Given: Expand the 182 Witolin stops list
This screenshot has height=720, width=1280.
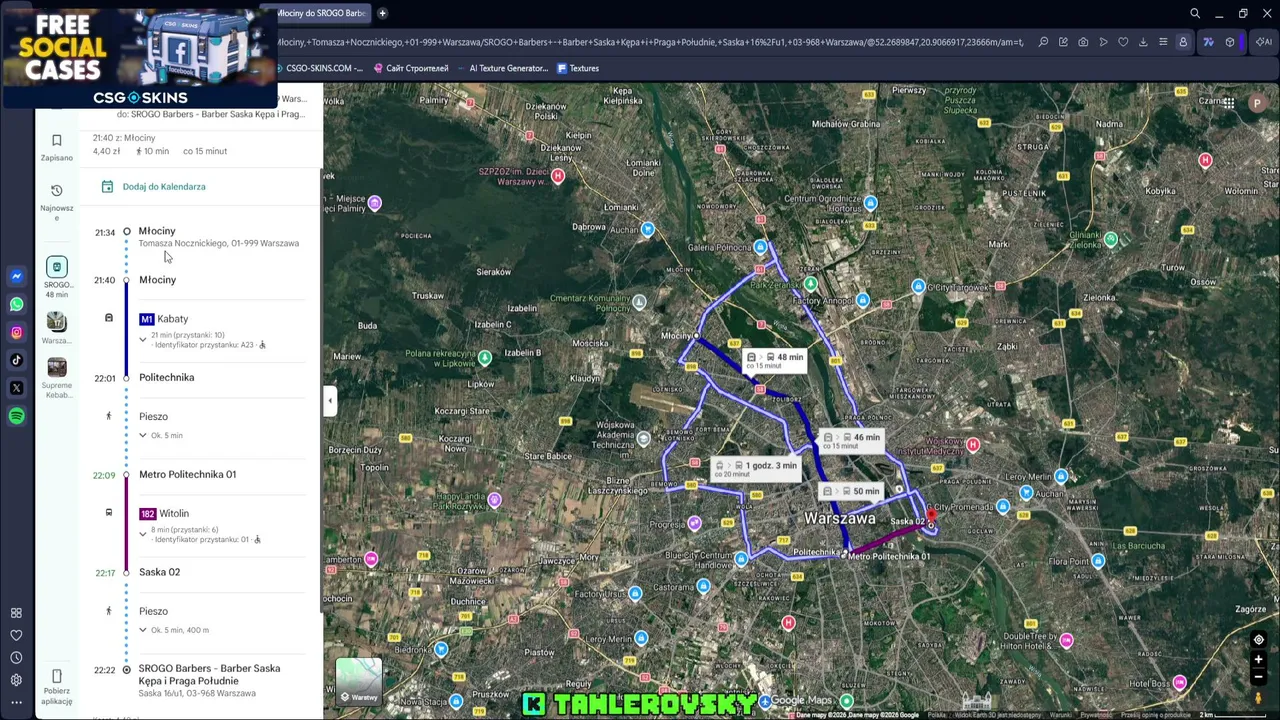Looking at the screenshot, I should [x=143, y=534].
